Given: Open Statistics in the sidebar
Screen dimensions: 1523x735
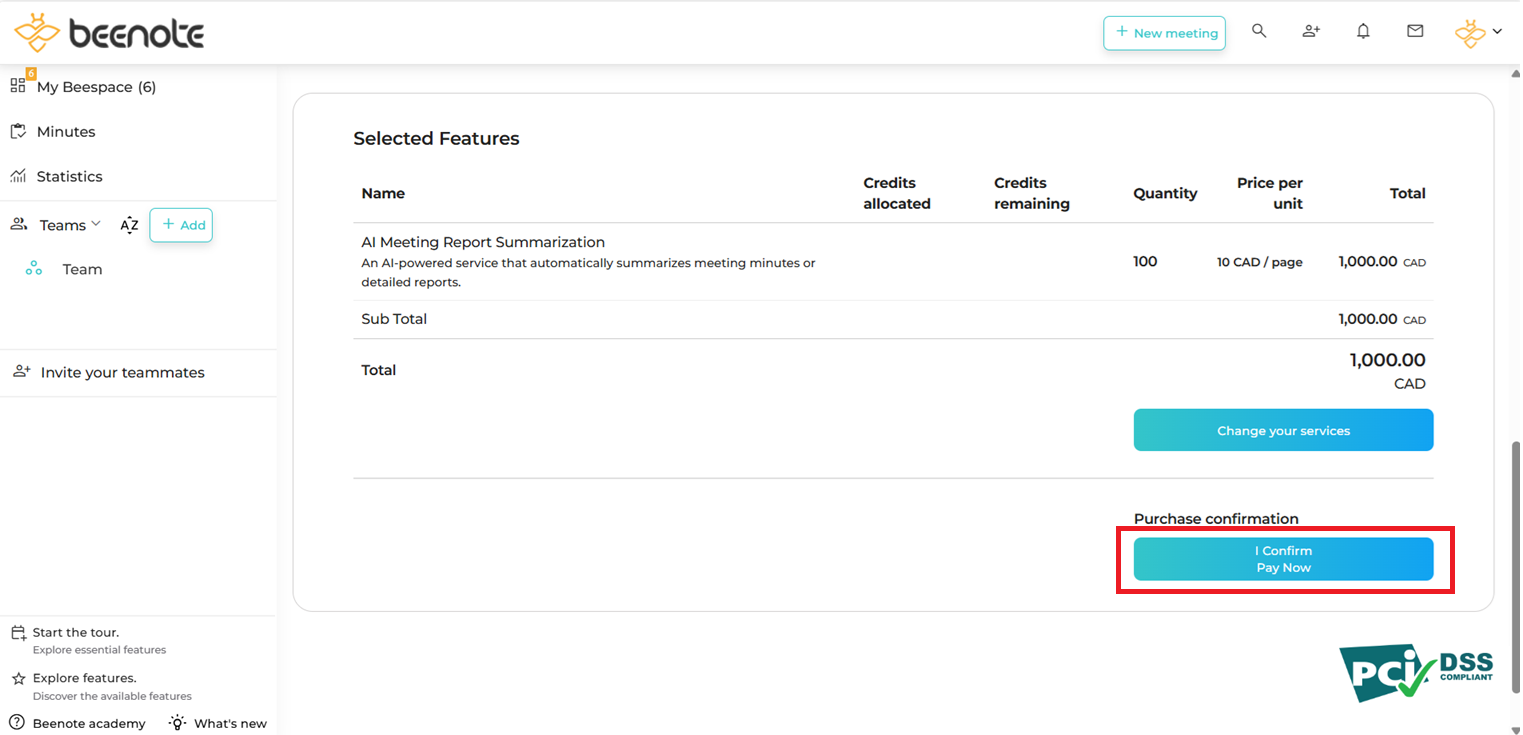Looking at the screenshot, I should 69,177.
